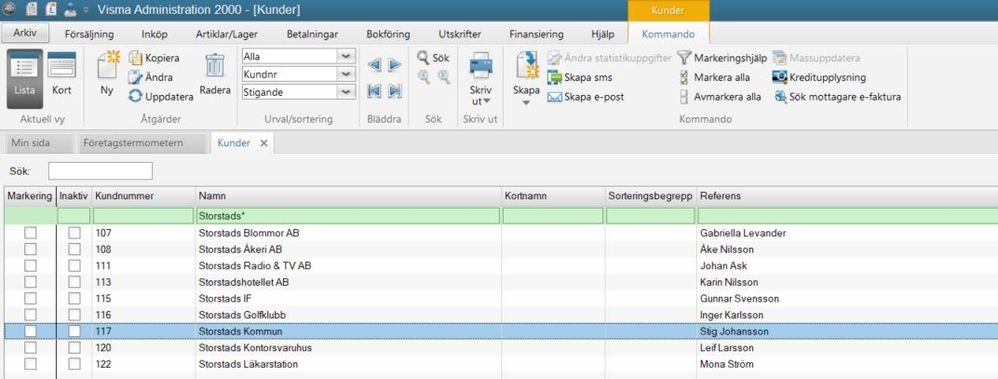Viewport: 998px width, 379px height.
Task: Sort by Namn column header
Action: coord(348,196)
